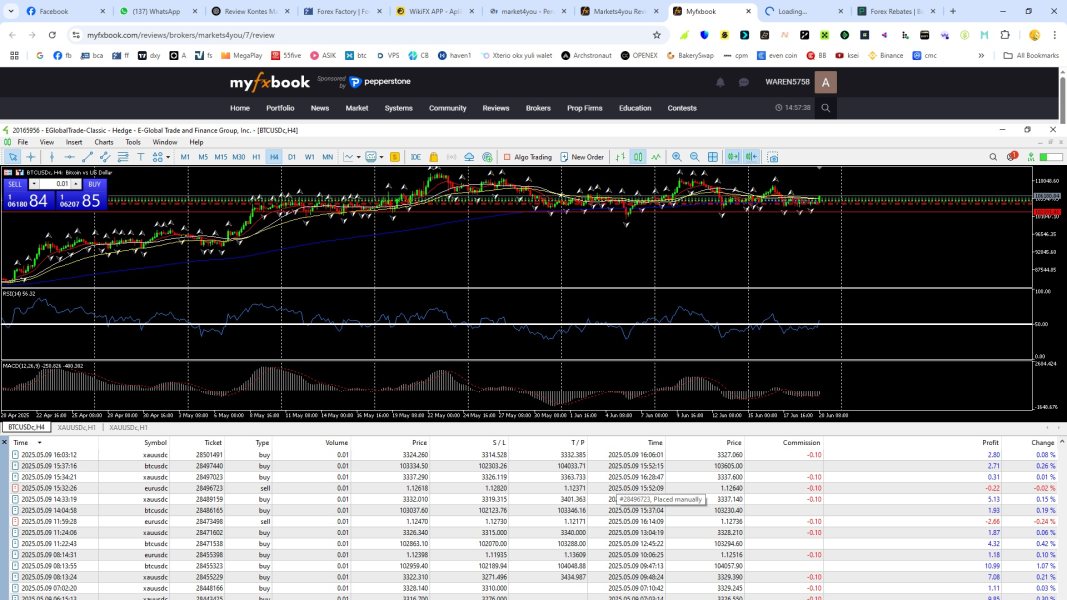Open the chart templates dropdown
Screen dimensions: 1067x600
[382, 157]
